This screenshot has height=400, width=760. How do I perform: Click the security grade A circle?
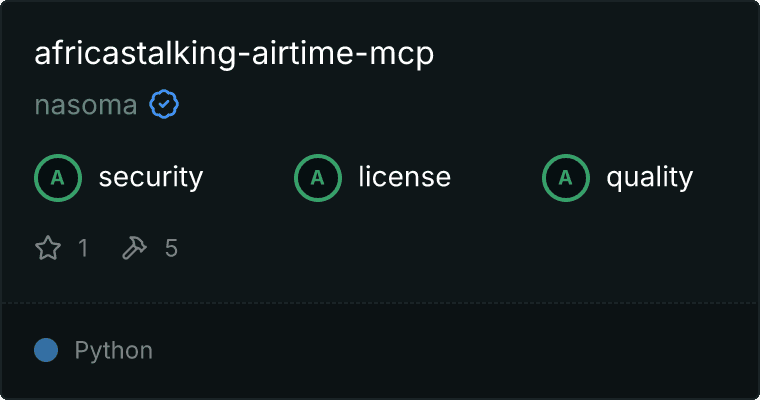coord(58,178)
